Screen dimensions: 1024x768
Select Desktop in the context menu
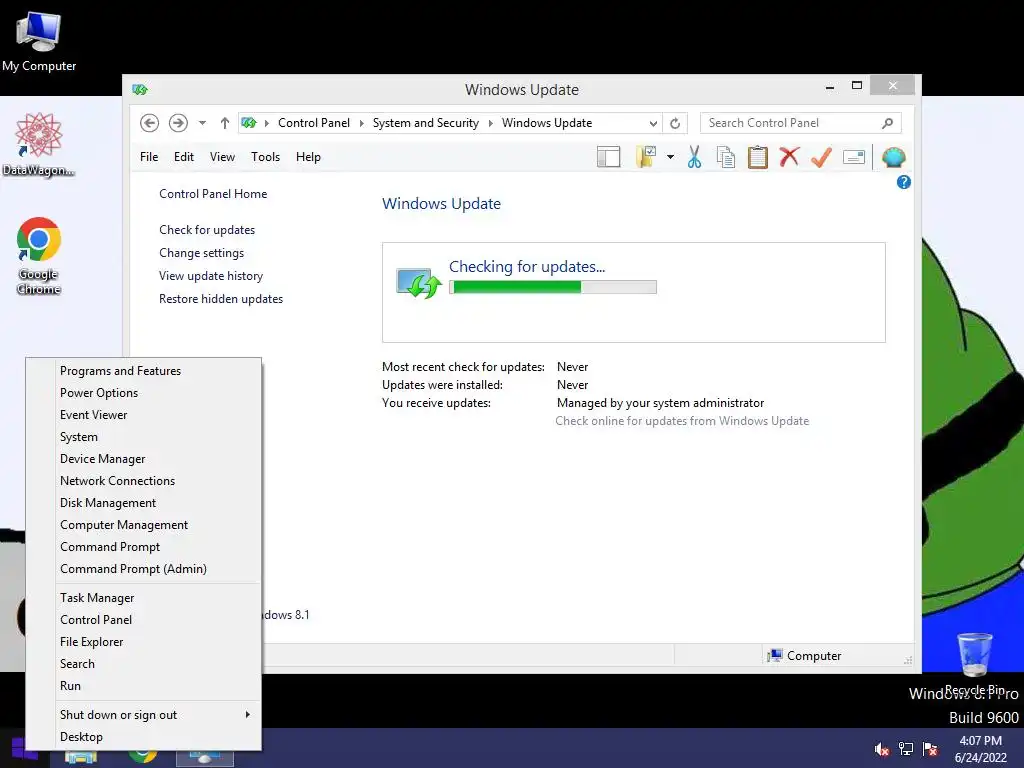[81, 737]
